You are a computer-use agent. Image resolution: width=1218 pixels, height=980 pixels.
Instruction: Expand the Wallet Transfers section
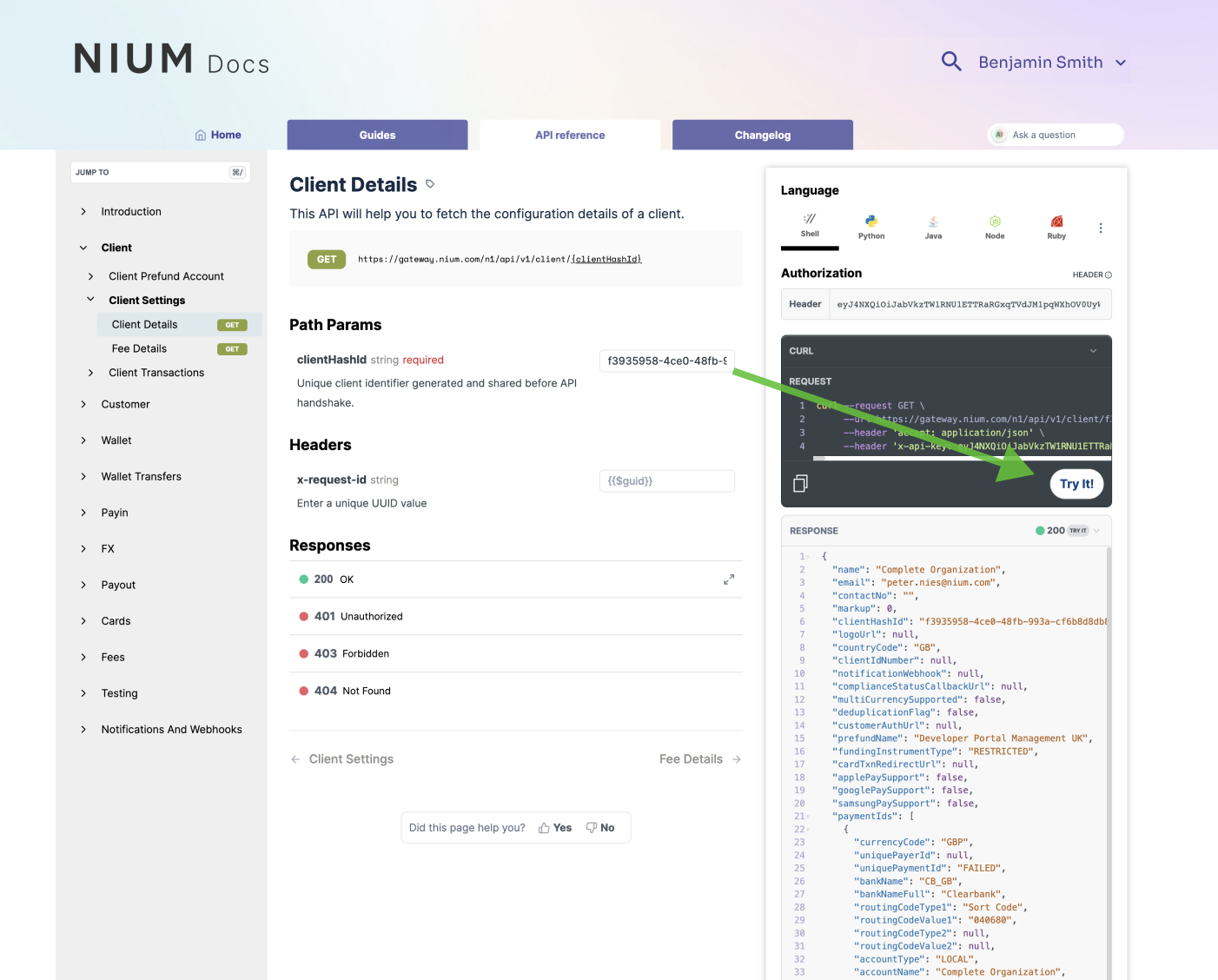tap(83, 476)
